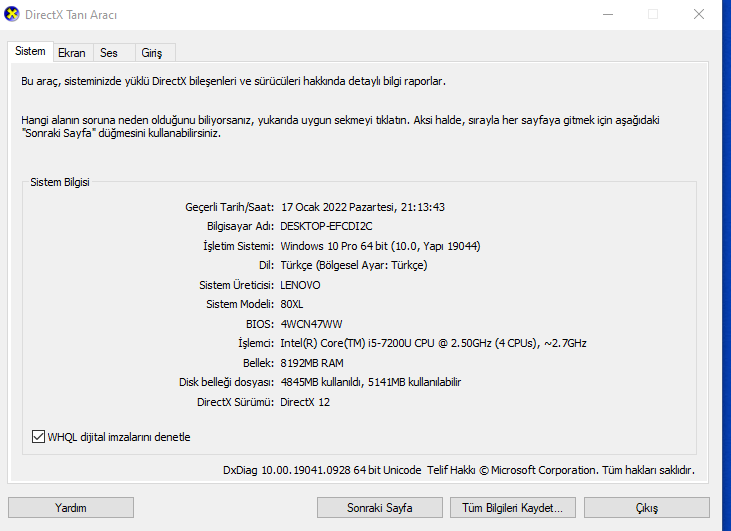Click page file value 4845MB kullanıldı

pyautogui.click(x=321, y=382)
